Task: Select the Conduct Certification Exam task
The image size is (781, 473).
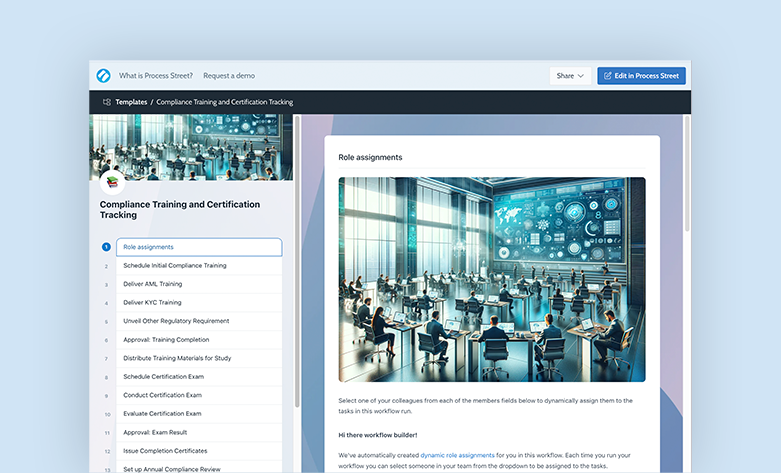Action: [x=199, y=395]
